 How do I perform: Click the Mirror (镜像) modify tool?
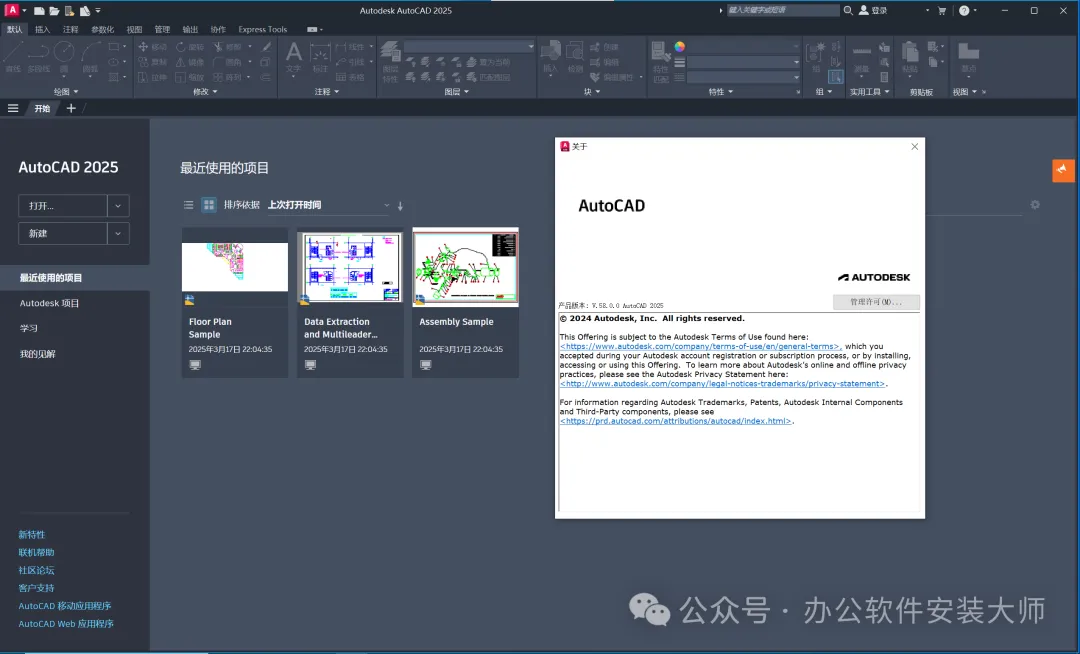pos(190,62)
